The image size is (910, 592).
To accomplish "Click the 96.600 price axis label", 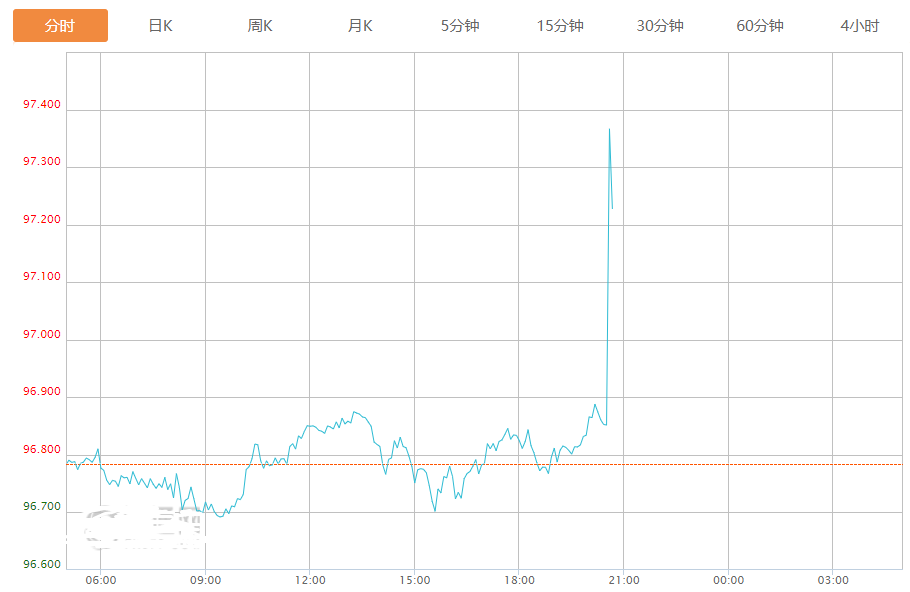I will [x=41, y=564].
